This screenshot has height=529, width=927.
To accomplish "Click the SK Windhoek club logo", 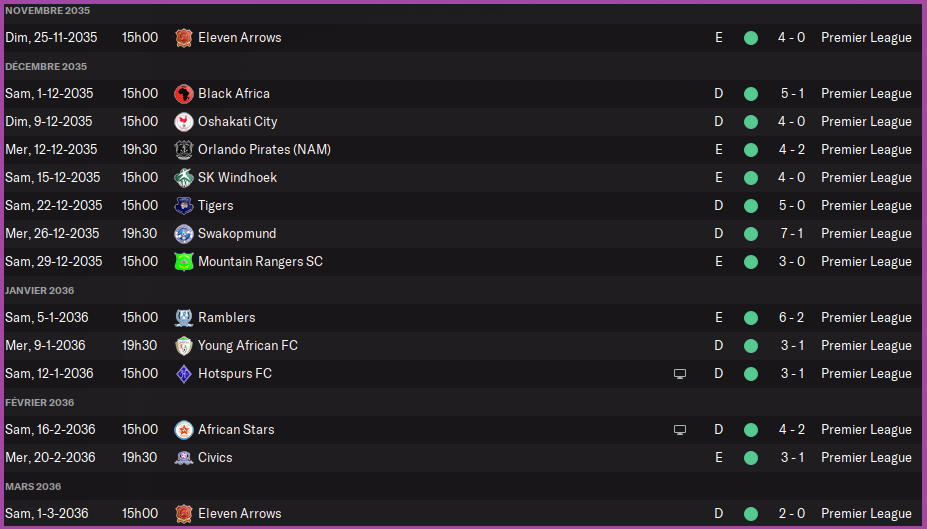I will tap(183, 177).
